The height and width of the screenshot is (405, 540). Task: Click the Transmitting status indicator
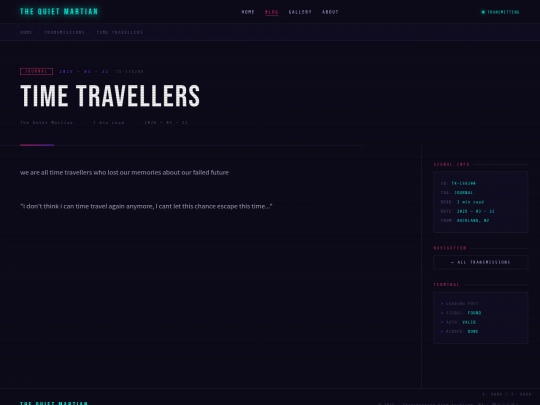coord(500,12)
